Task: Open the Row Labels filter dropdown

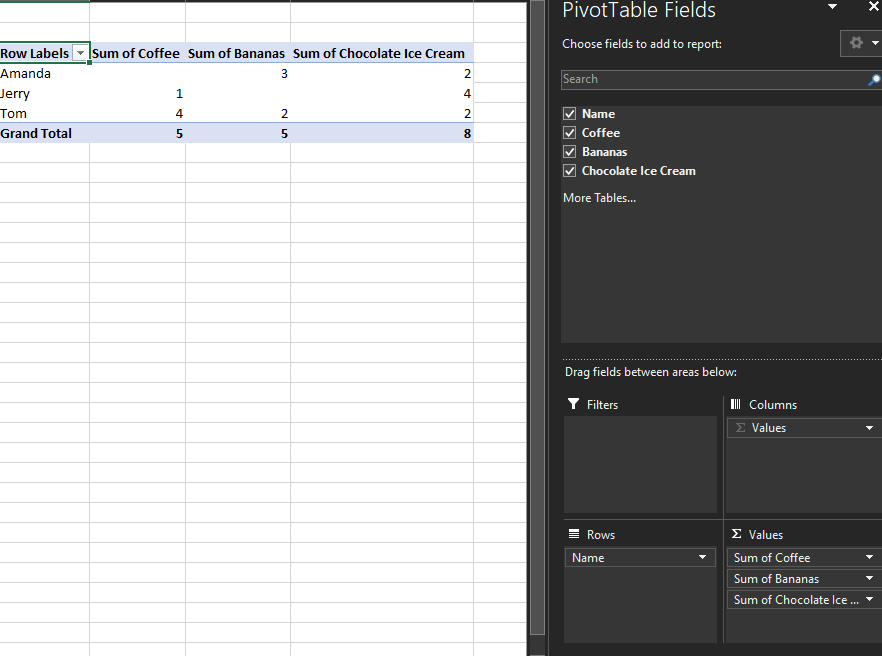Action: [80, 53]
